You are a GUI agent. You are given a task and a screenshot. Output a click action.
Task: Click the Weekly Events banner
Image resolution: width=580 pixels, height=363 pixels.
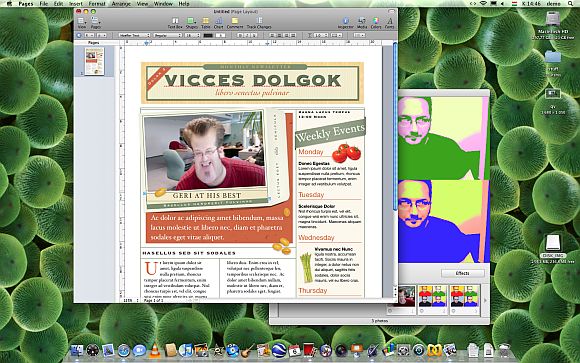330,132
